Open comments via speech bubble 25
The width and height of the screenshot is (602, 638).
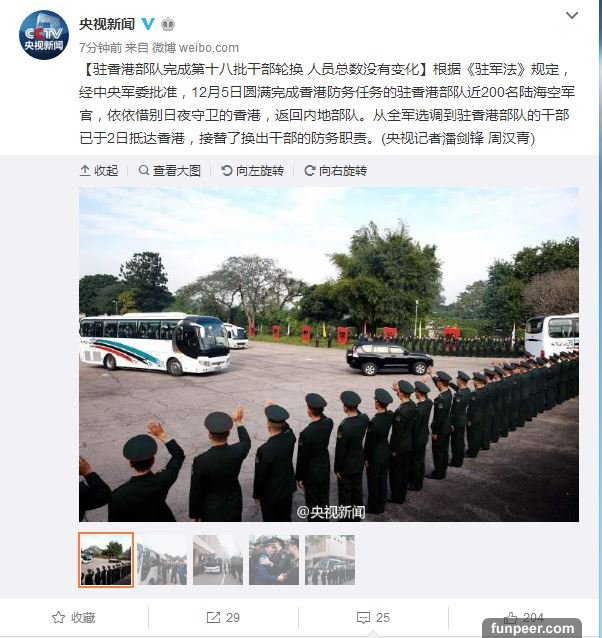pos(373,618)
